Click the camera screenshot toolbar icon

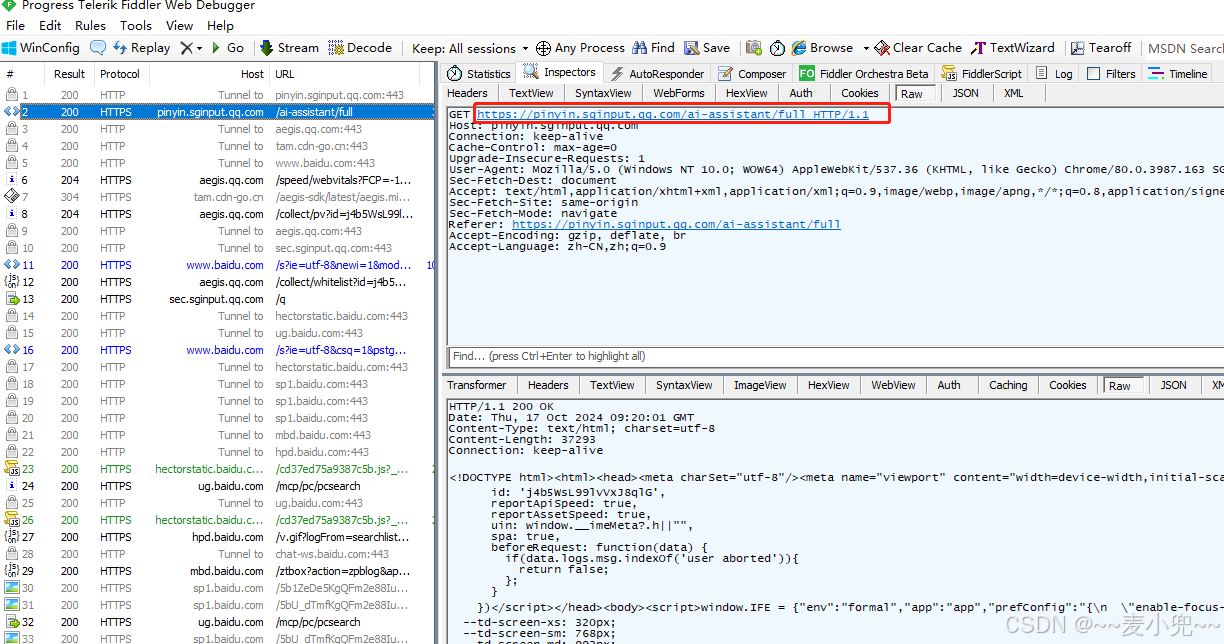coord(754,47)
